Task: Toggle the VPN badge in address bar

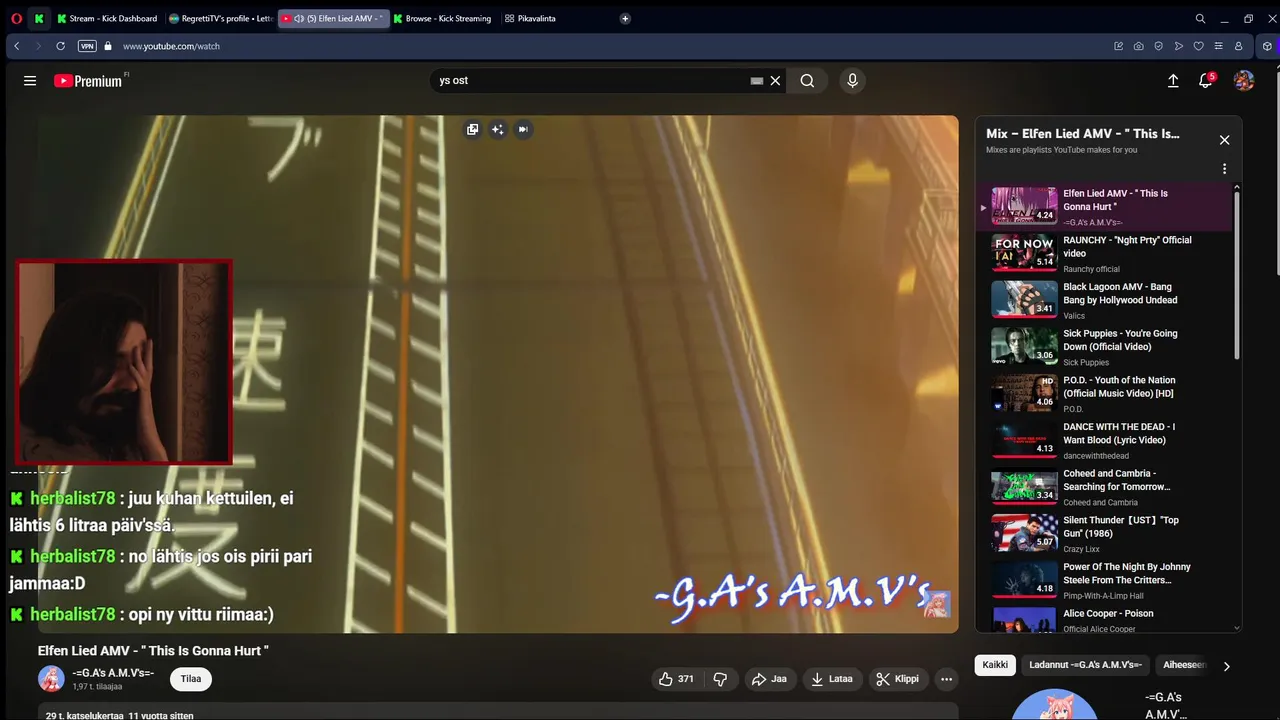Action: 87,46
